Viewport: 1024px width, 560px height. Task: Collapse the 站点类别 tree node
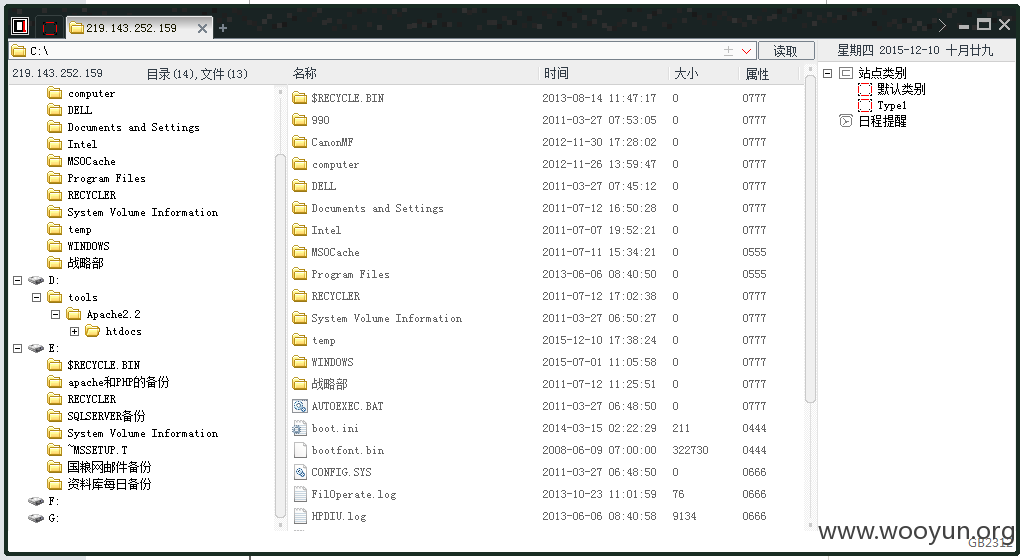click(827, 73)
